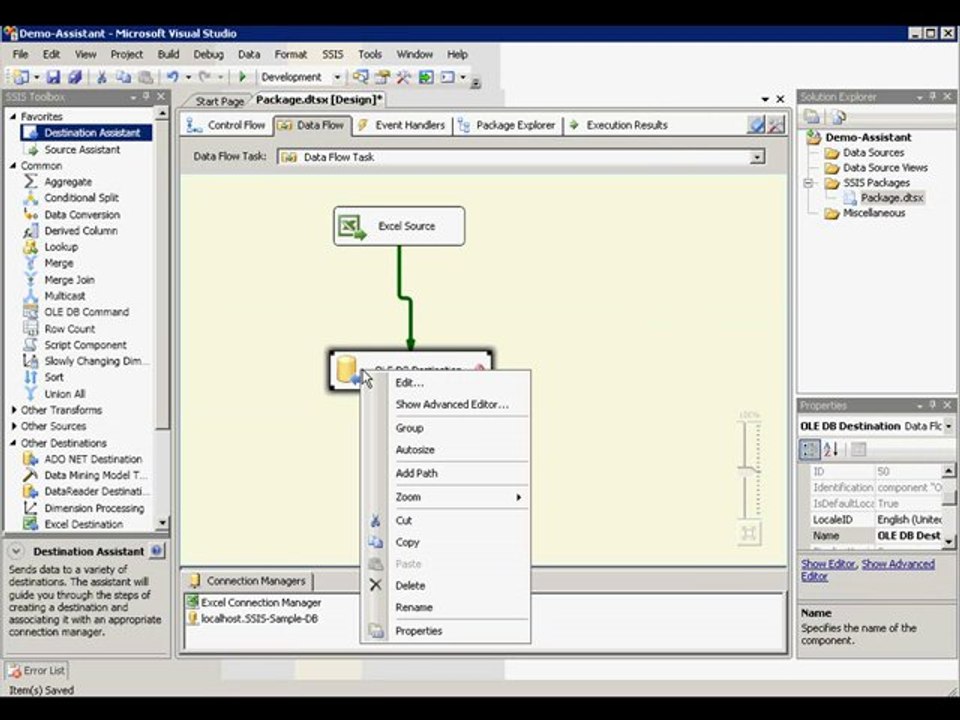960x720 pixels.
Task: Open the Execution Results tab
Action: [618, 126]
